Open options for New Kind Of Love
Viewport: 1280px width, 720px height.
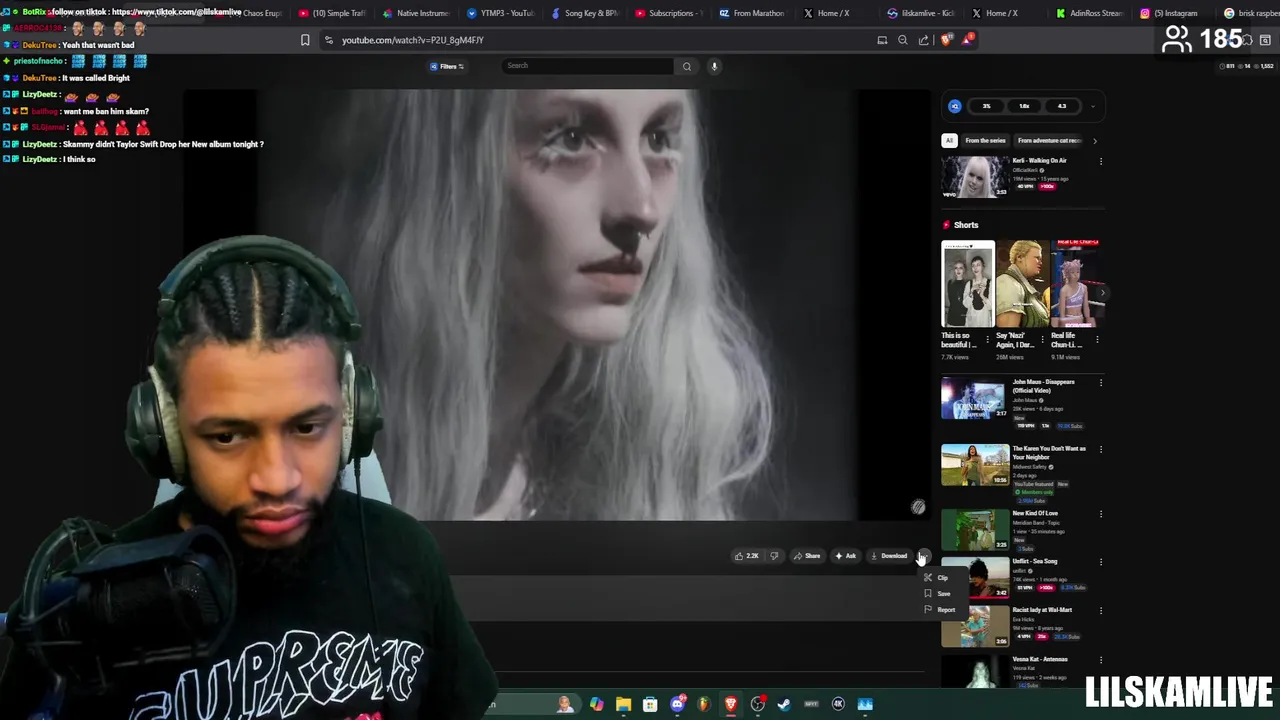click(1101, 514)
